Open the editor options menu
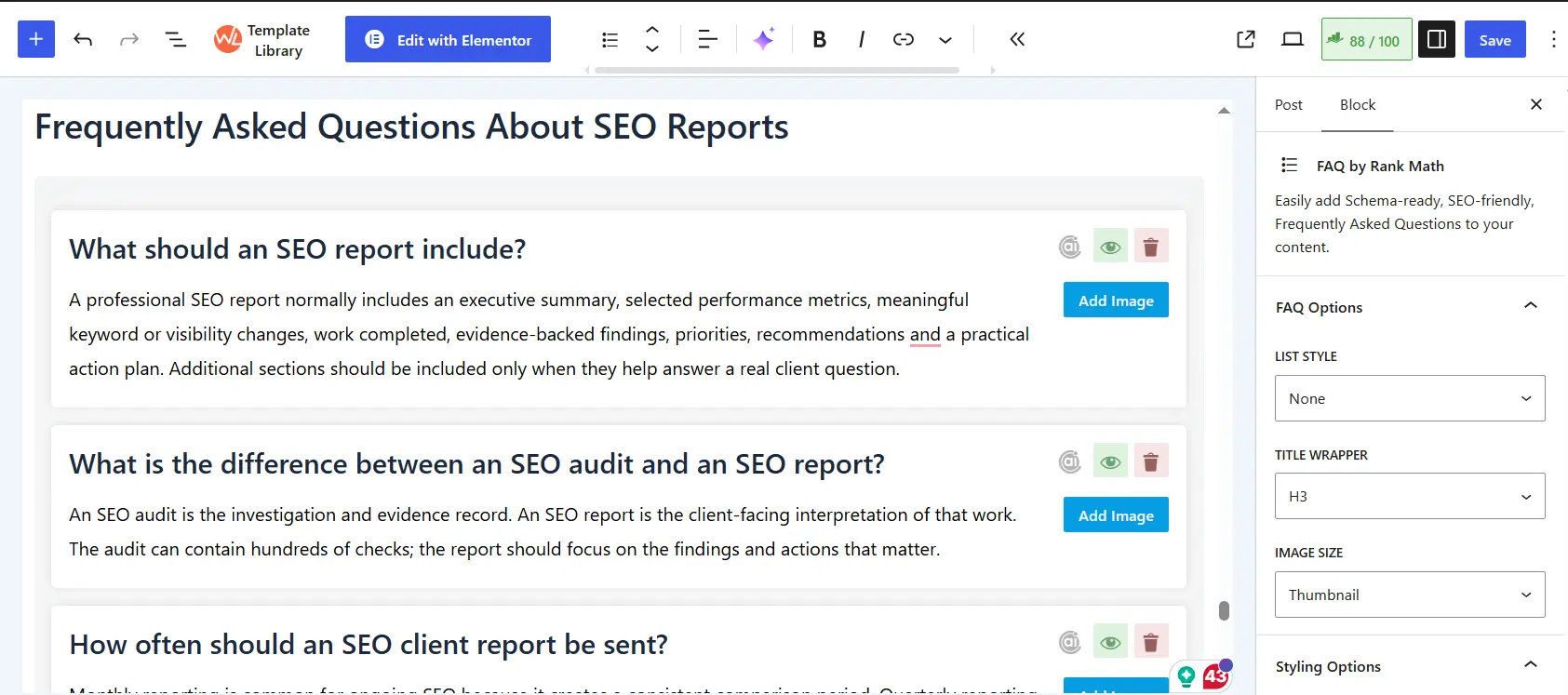 (x=1553, y=39)
